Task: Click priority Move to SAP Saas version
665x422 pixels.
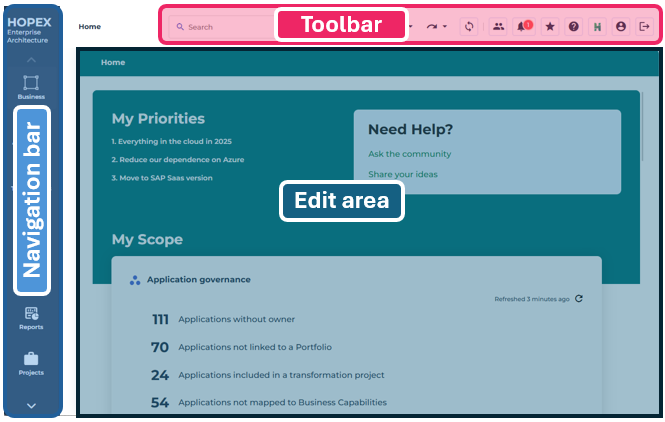Action: pos(162,178)
